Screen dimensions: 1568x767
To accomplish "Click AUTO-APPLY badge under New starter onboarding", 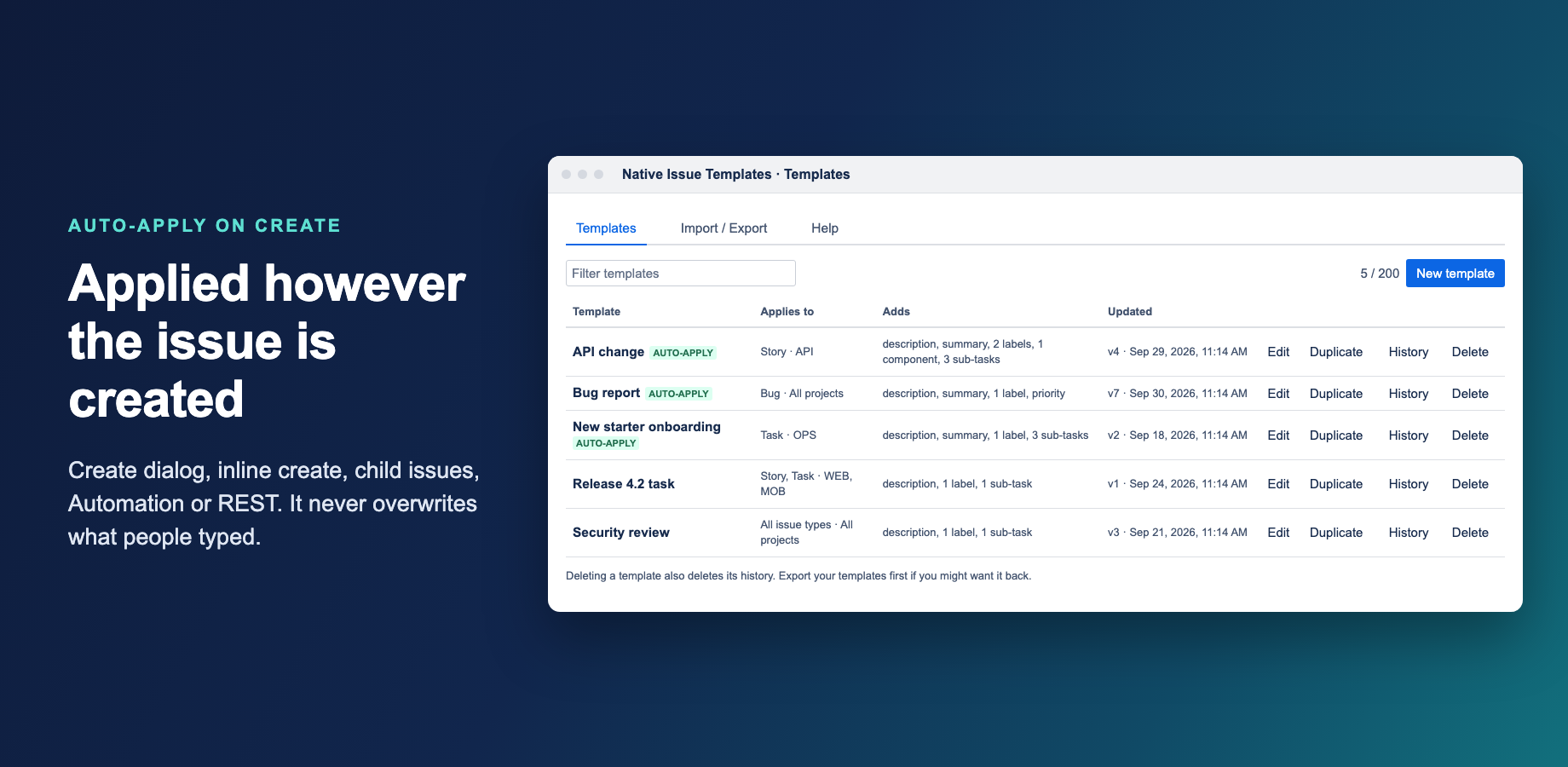I will point(606,443).
